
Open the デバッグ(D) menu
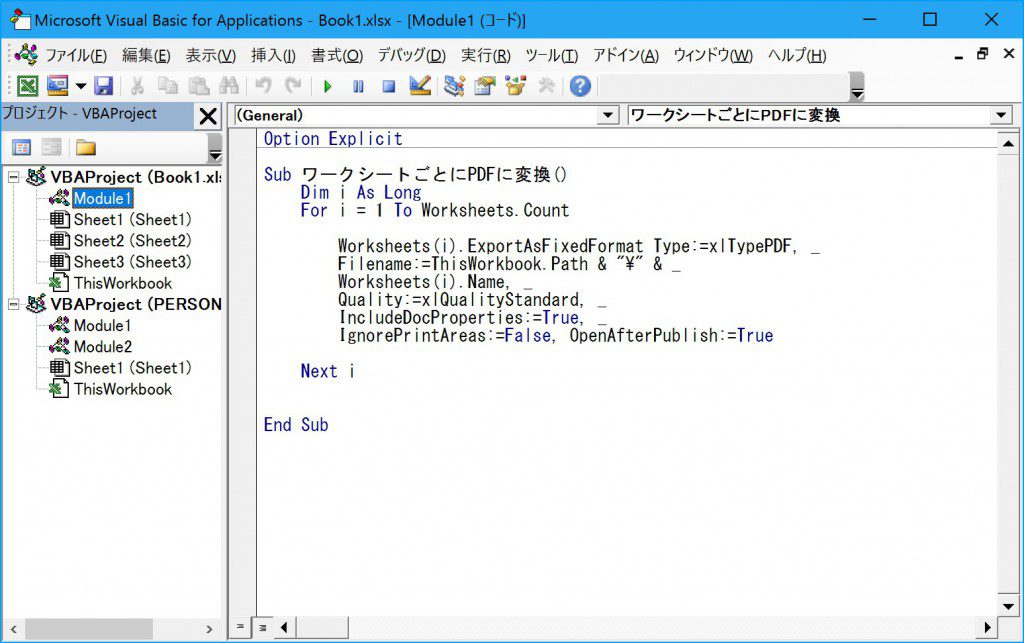[x=411, y=55]
